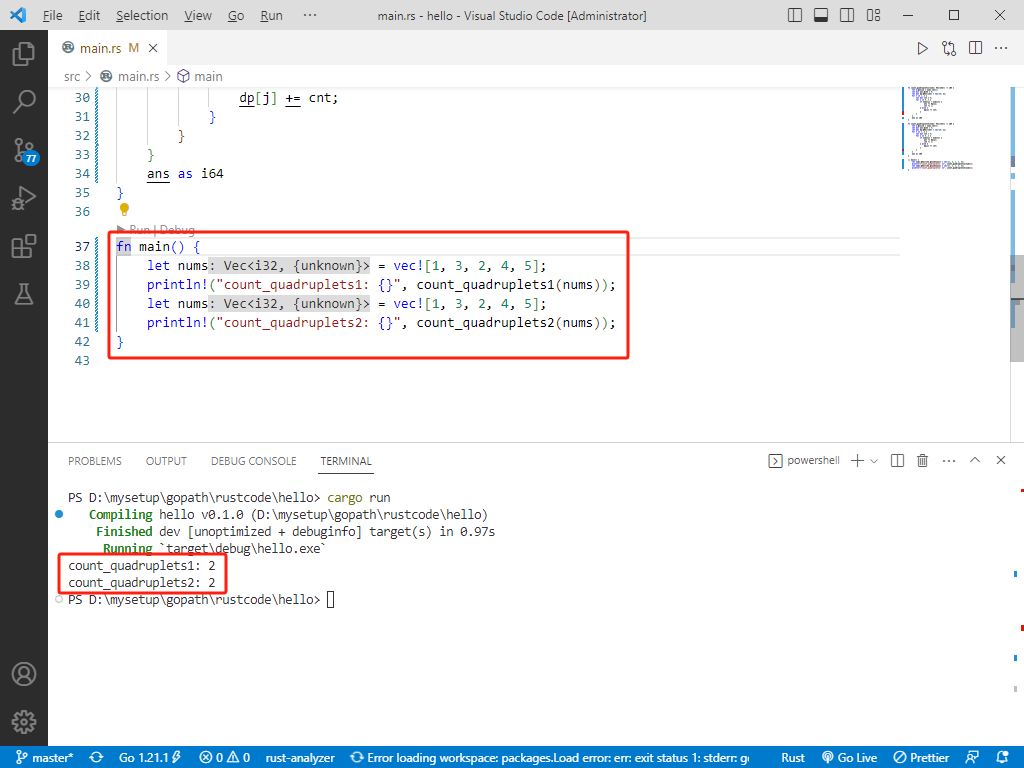Open changes compare icon in editor toolbar
Viewport: 1024px width, 768px height.
949,48
